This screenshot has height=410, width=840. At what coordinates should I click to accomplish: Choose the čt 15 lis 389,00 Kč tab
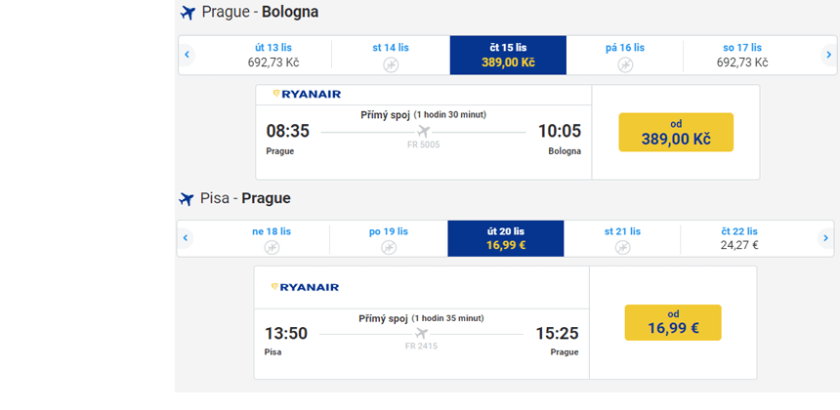coord(508,55)
